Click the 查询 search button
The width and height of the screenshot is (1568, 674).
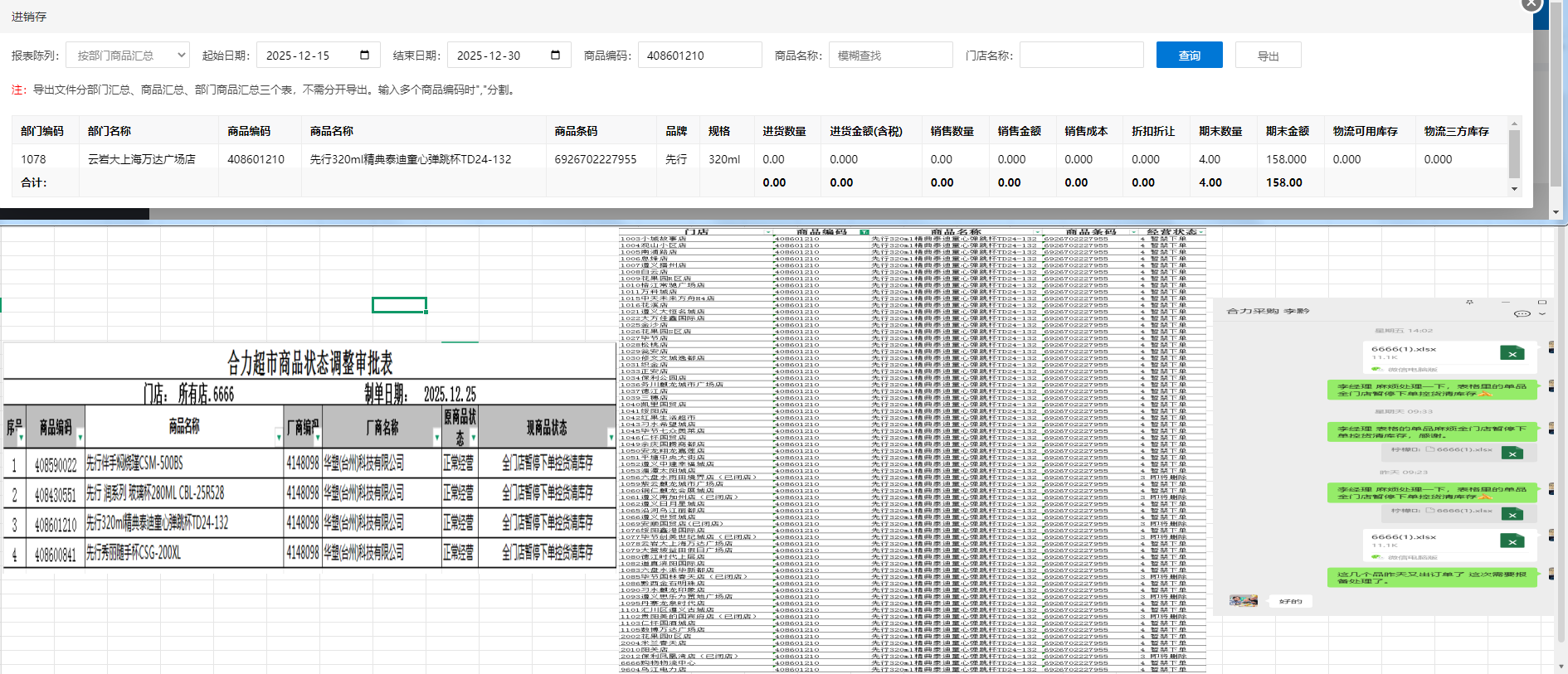pyautogui.click(x=1189, y=56)
